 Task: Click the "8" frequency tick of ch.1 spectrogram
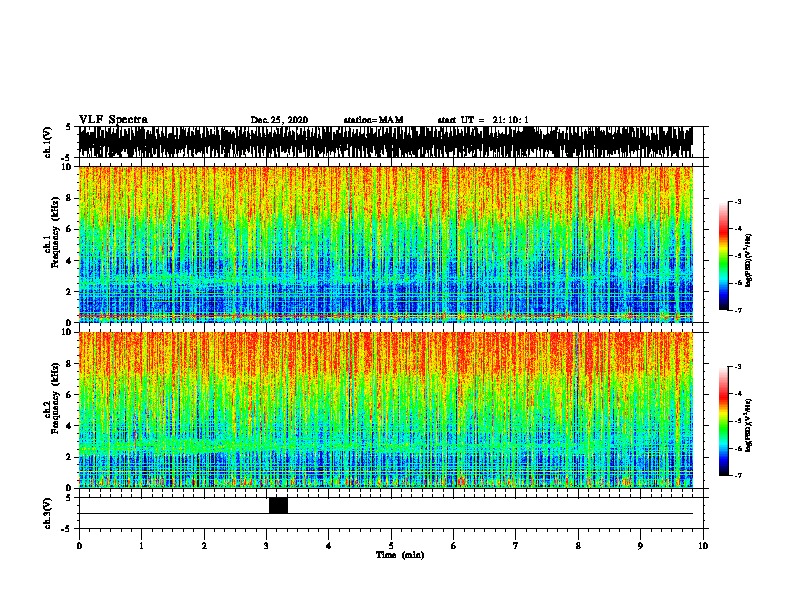pos(70,198)
